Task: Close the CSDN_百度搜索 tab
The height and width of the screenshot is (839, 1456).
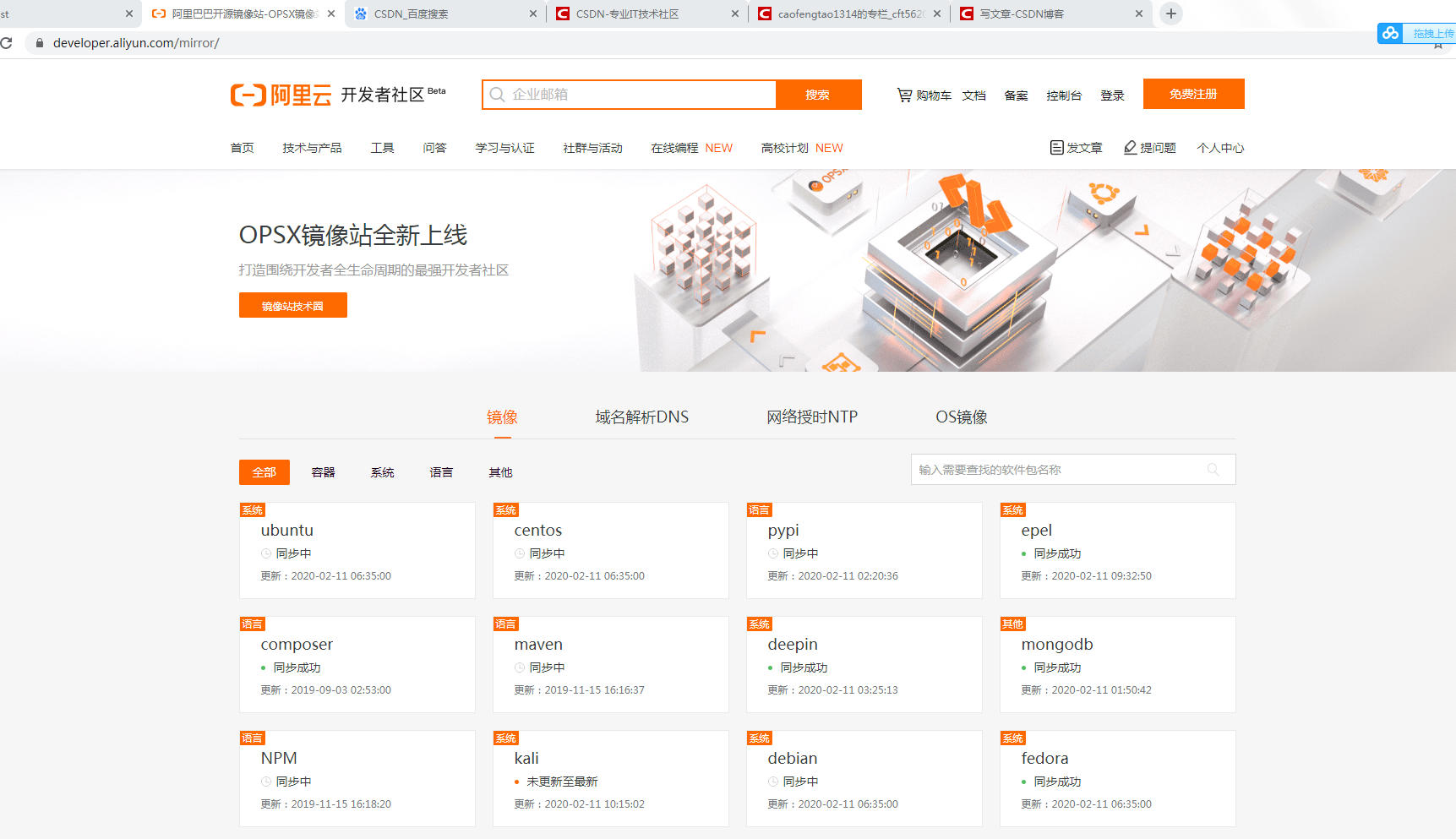Action: [533, 14]
